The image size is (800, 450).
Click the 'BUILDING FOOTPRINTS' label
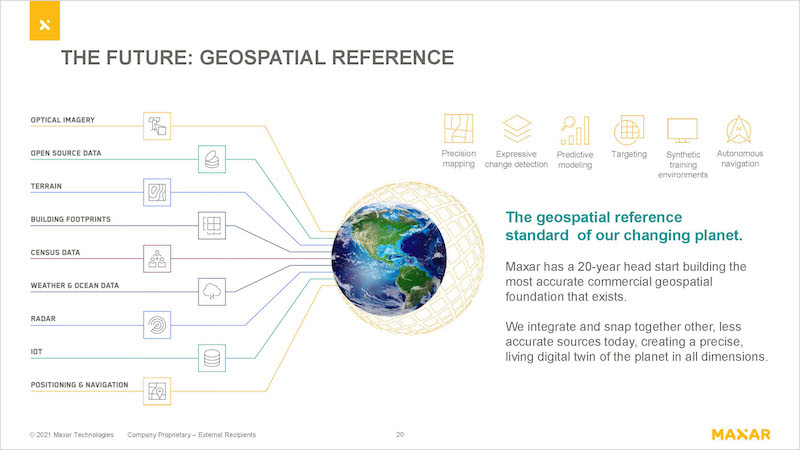[70, 219]
